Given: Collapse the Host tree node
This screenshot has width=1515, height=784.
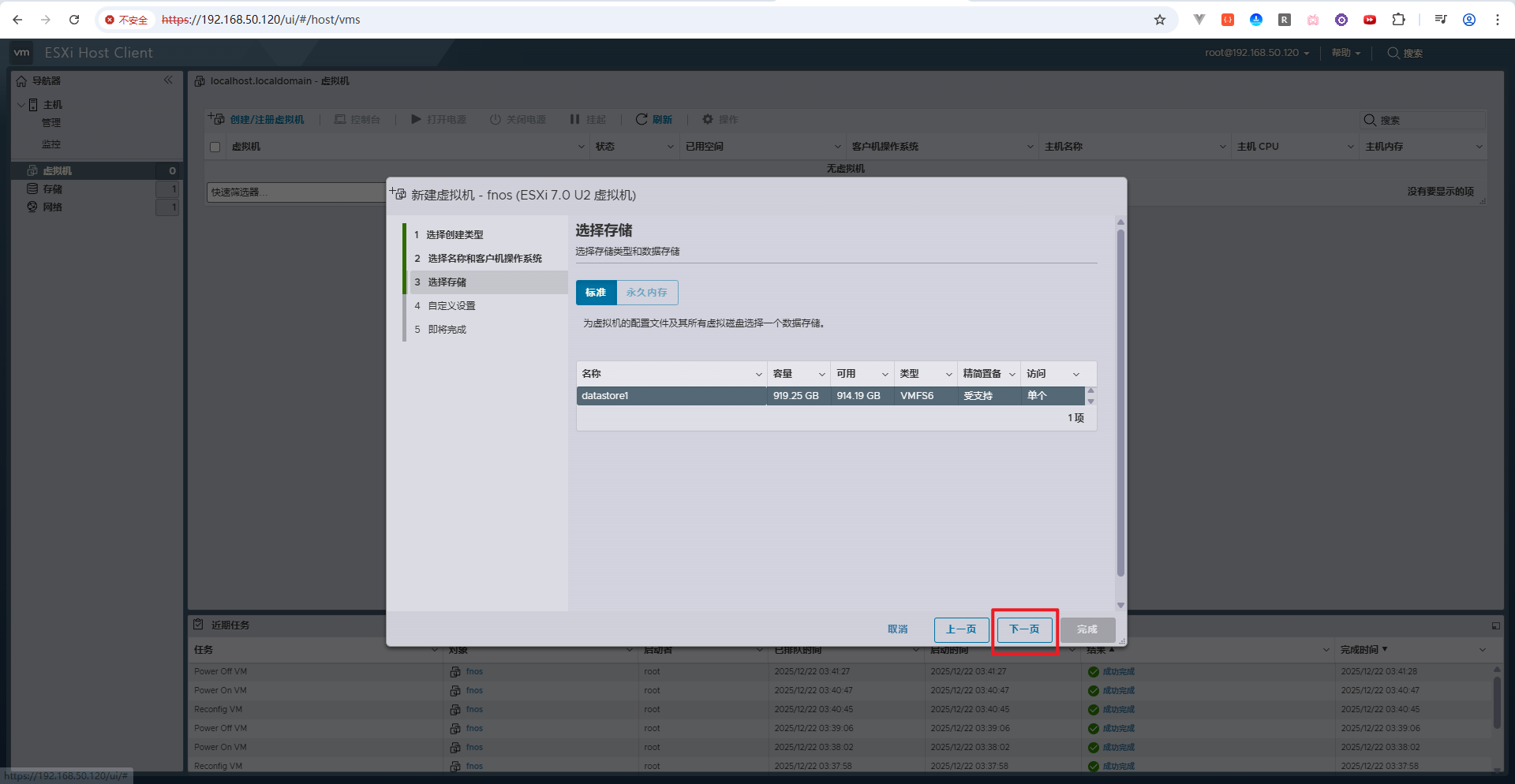Looking at the screenshot, I should (21, 105).
